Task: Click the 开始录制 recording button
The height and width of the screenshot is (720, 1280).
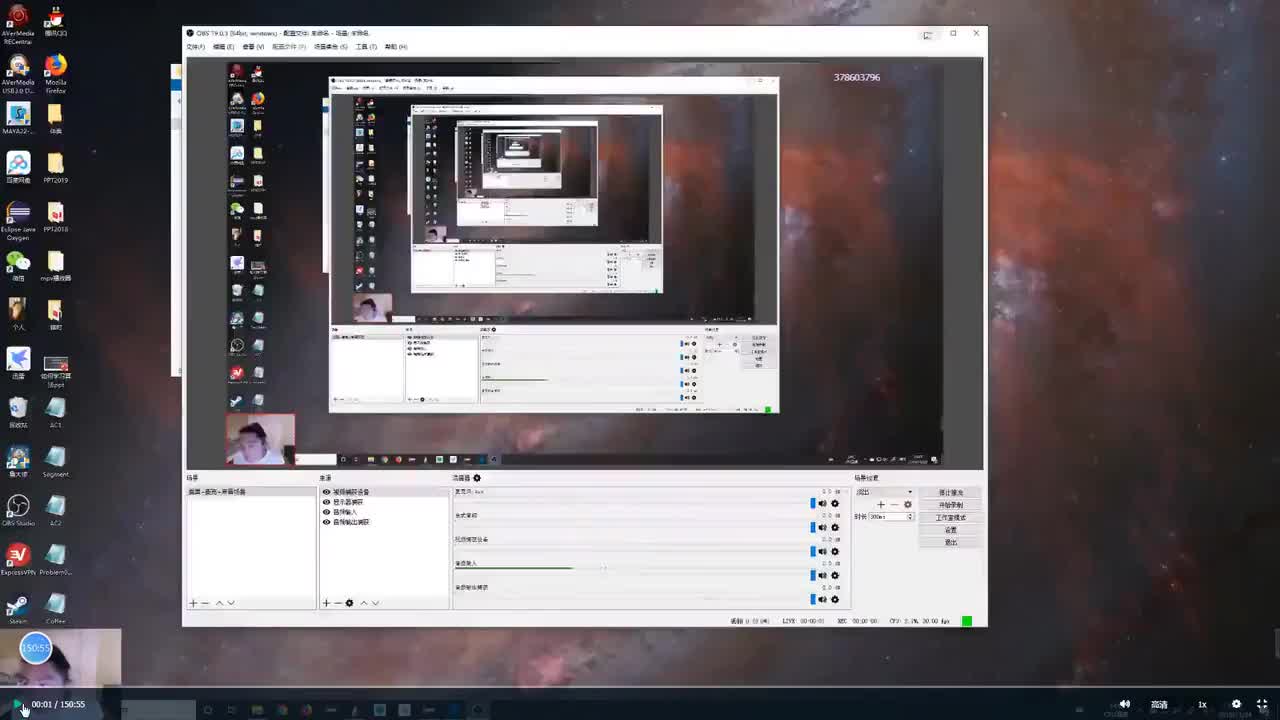Action: click(950, 505)
